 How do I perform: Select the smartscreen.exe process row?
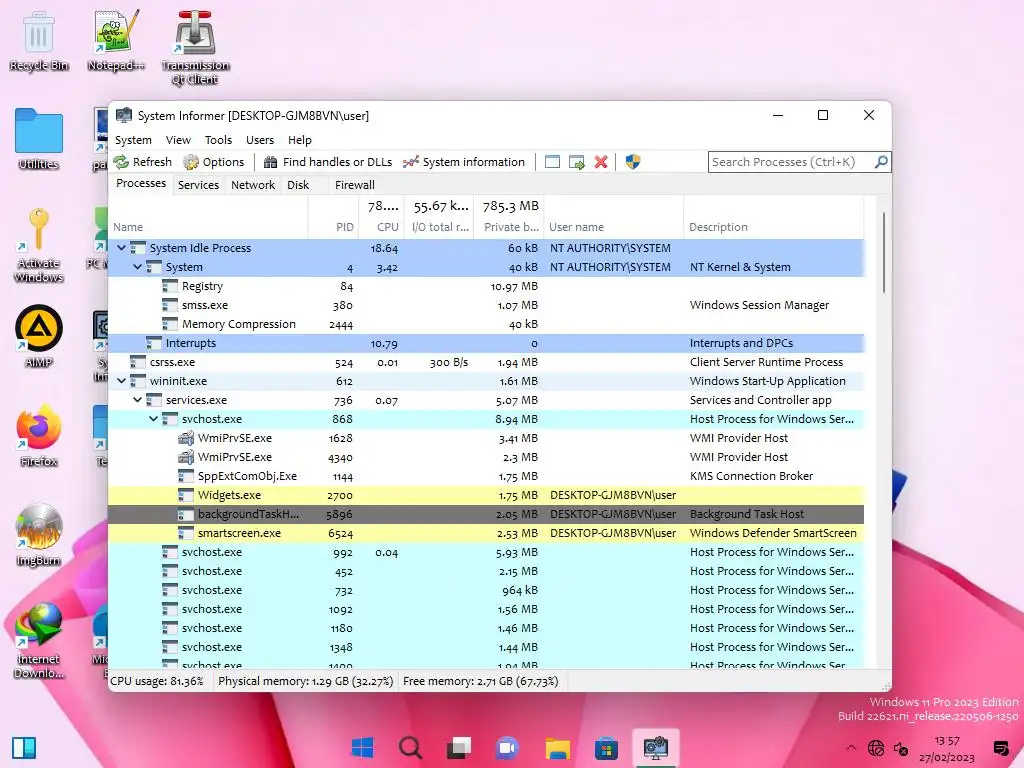(486, 533)
